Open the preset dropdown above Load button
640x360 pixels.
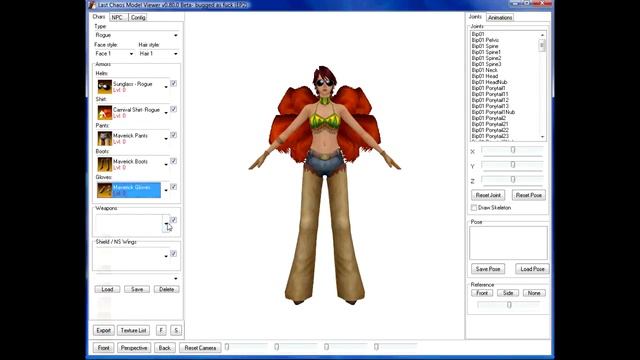click(136, 278)
